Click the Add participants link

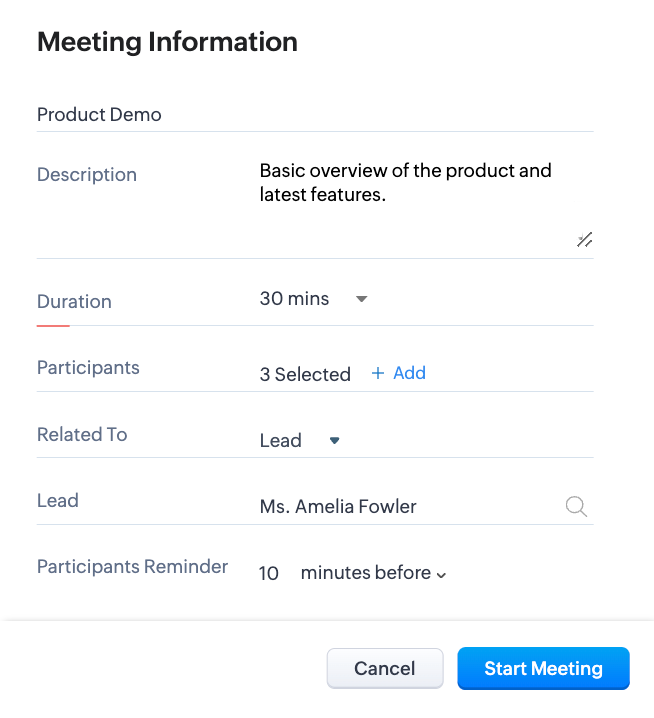click(409, 373)
